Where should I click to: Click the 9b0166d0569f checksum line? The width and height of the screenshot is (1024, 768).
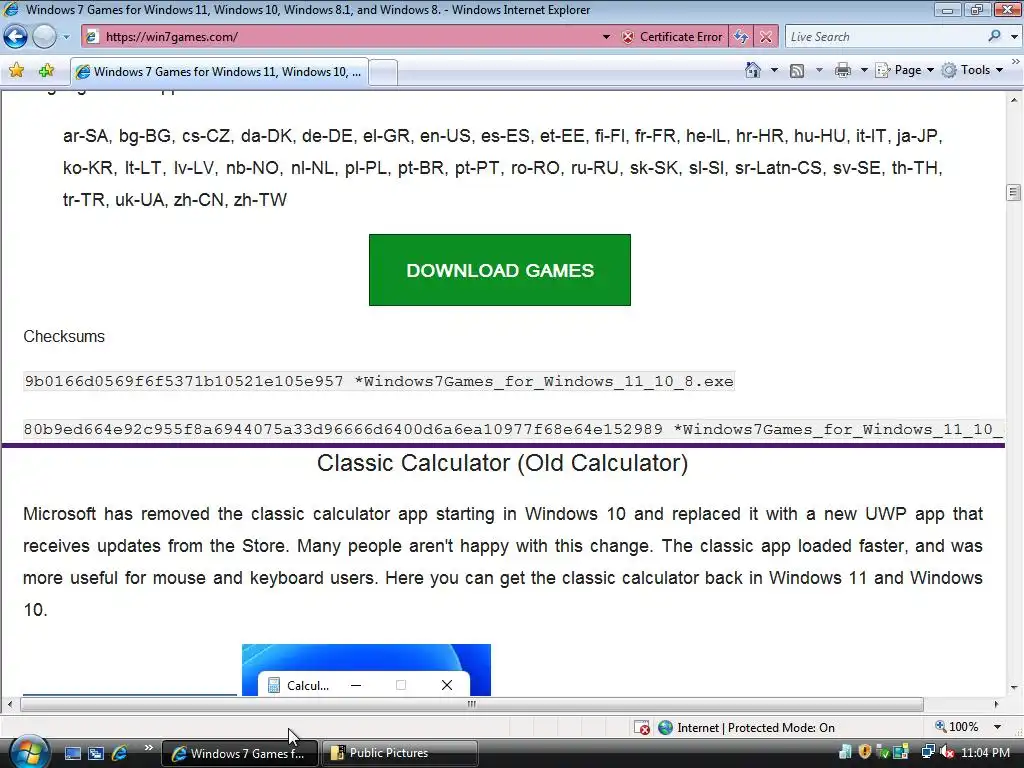[379, 381]
